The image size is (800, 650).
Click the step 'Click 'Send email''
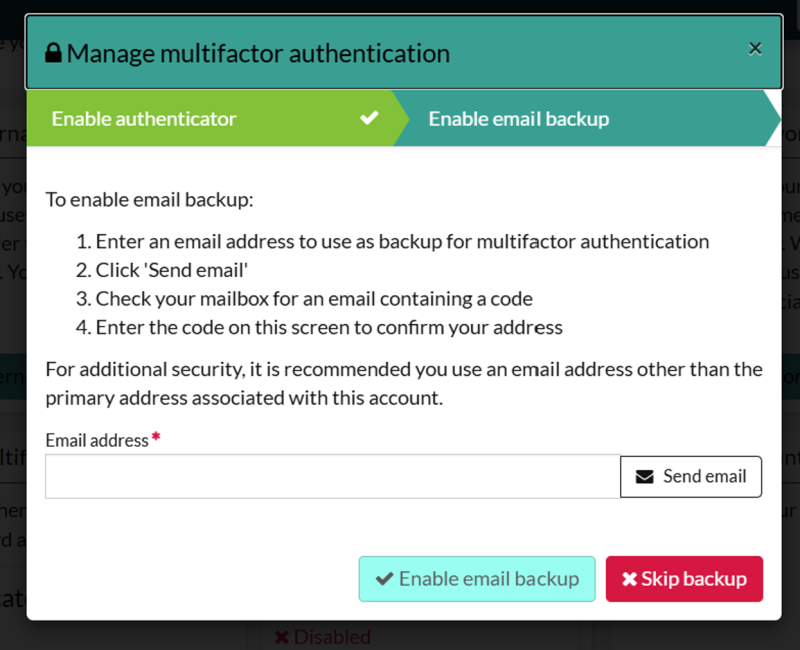coord(171,270)
